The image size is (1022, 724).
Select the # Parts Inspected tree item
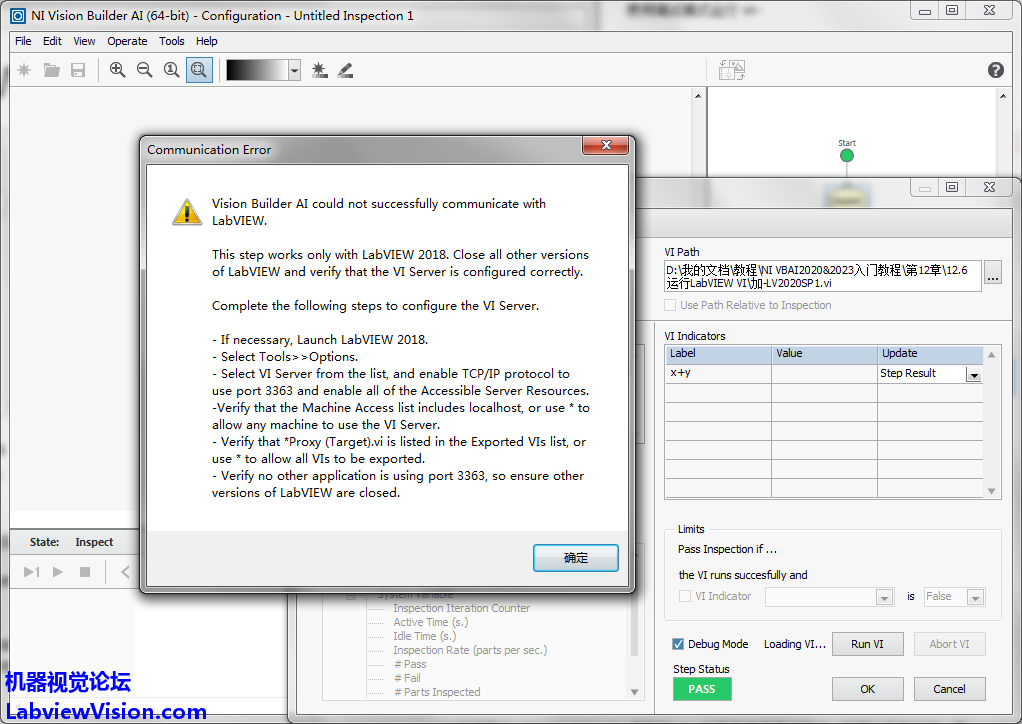pyautogui.click(x=437, y=692)
